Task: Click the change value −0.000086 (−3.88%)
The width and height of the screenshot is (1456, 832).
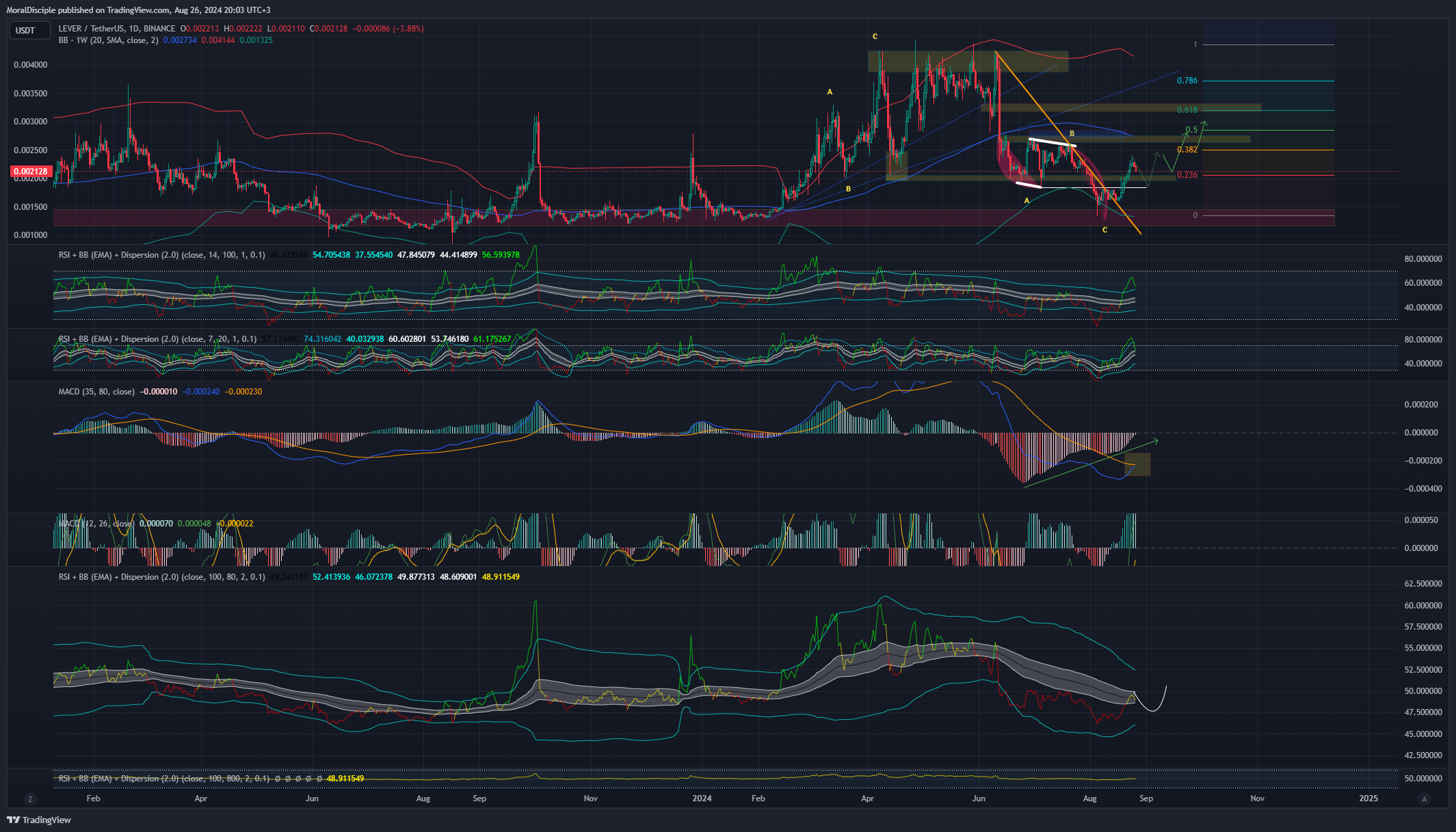Action: point(388,29)
